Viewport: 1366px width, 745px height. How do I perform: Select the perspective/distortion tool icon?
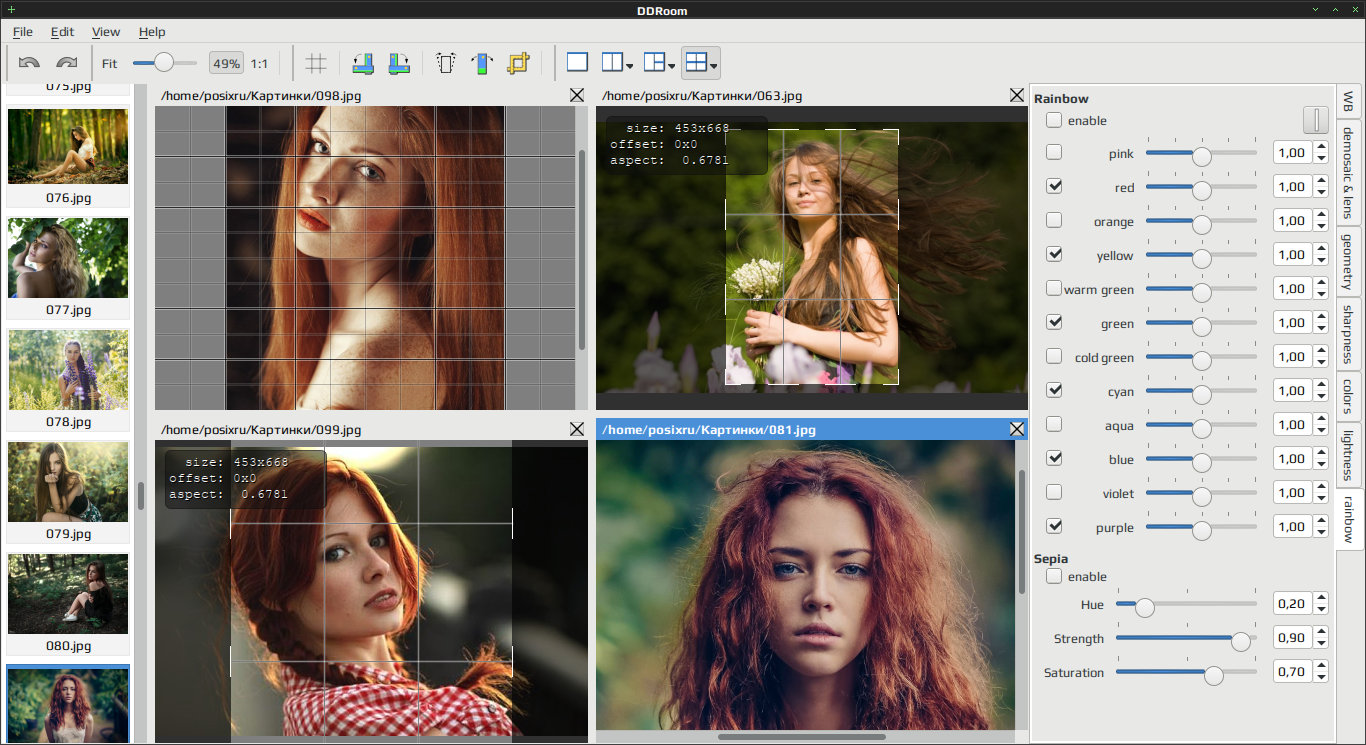(x=446, y=63)
